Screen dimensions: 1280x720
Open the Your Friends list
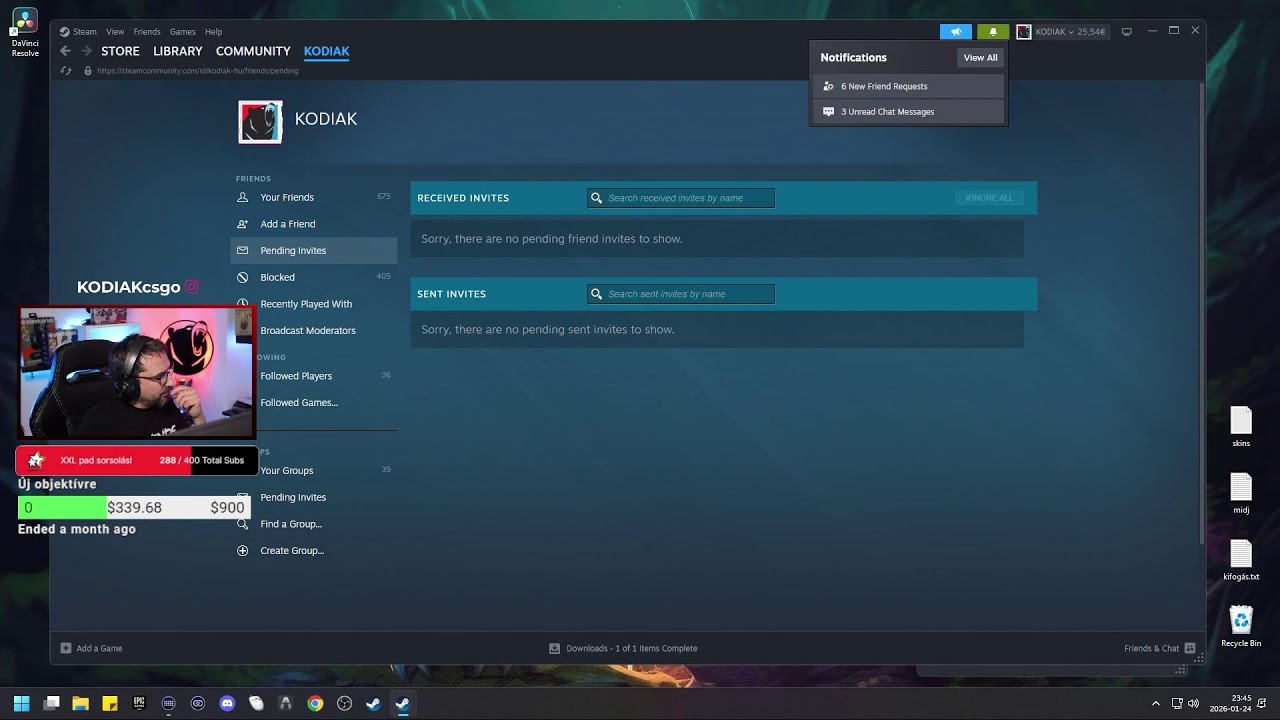click(x=287, y=197)
